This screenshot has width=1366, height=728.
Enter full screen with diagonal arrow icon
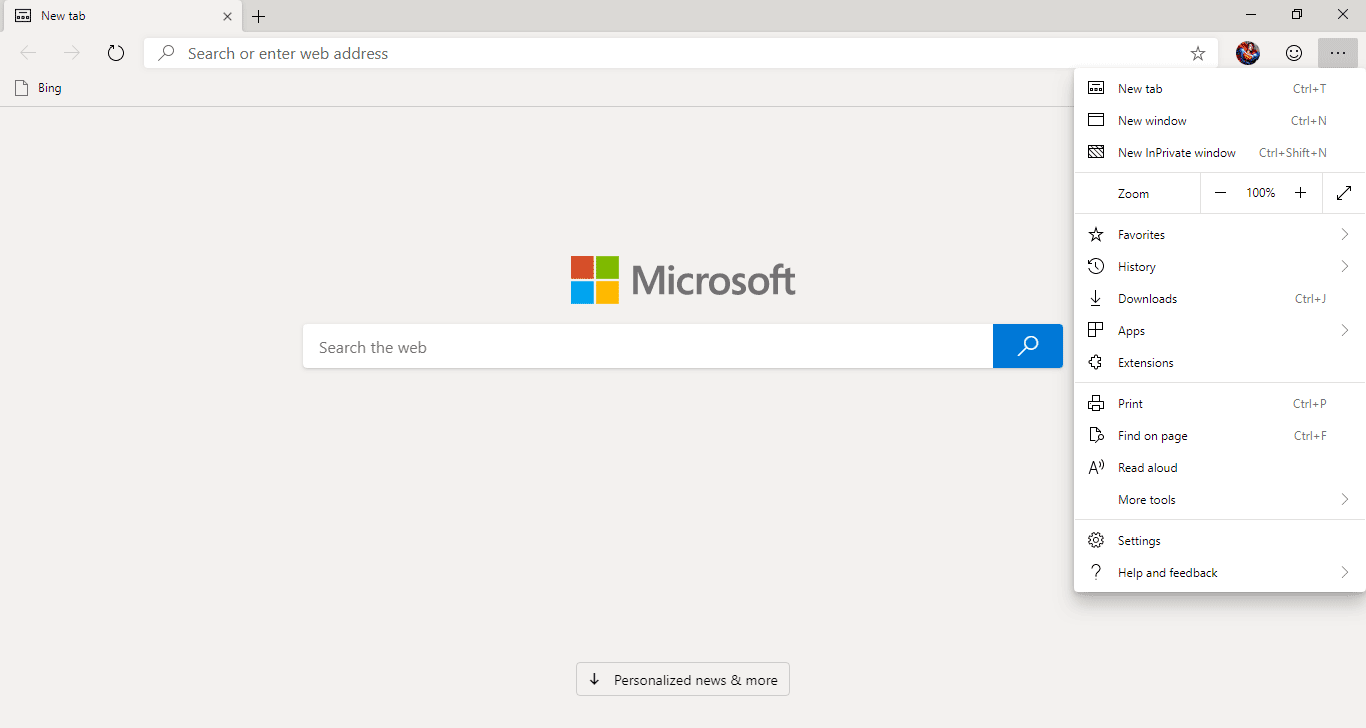pos(1344,193)
